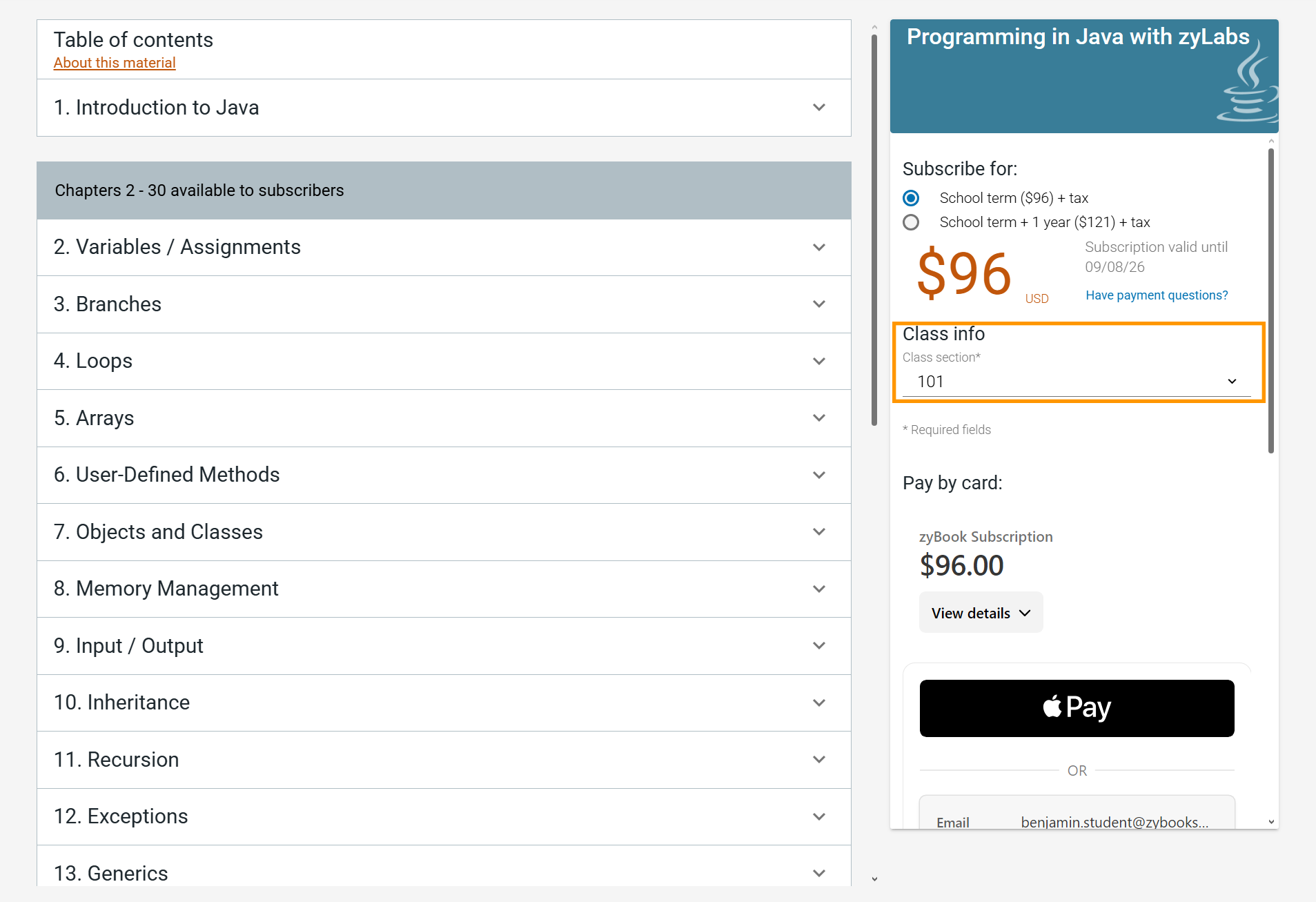Viewport: 1316px width, 902px height.
Task: Click the Programming in Java with zyLabs title
Action: pos(1078,37)
